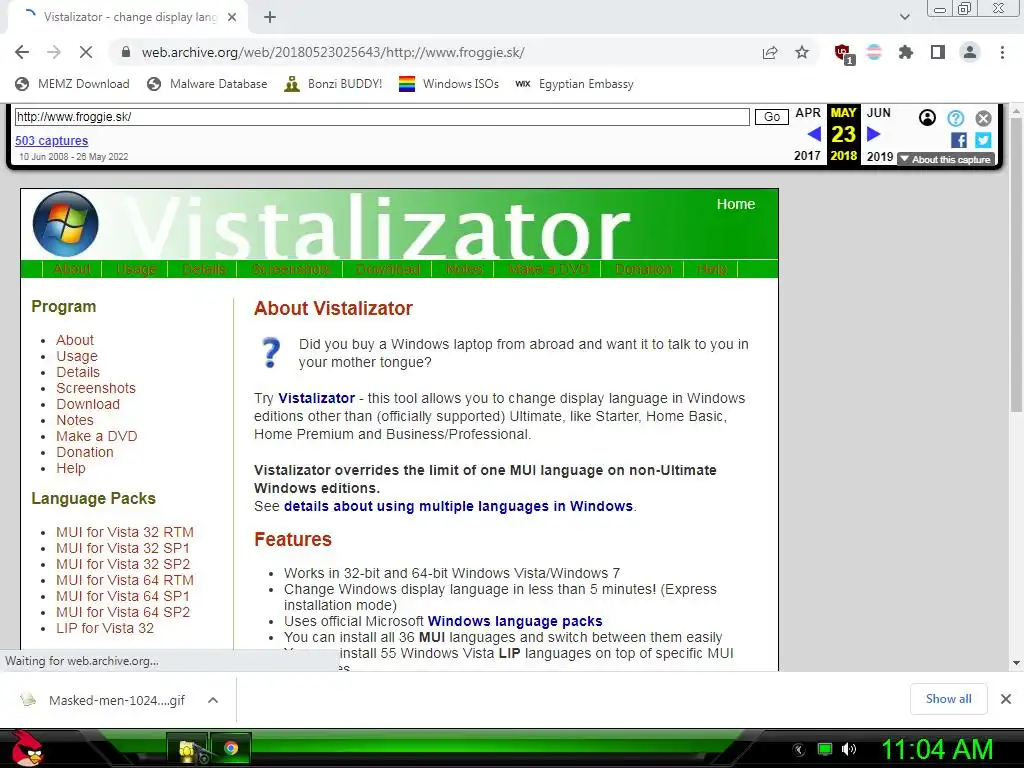Open the Malware Database bookmark
1024x768 pixels.
(x=207, y=84)
